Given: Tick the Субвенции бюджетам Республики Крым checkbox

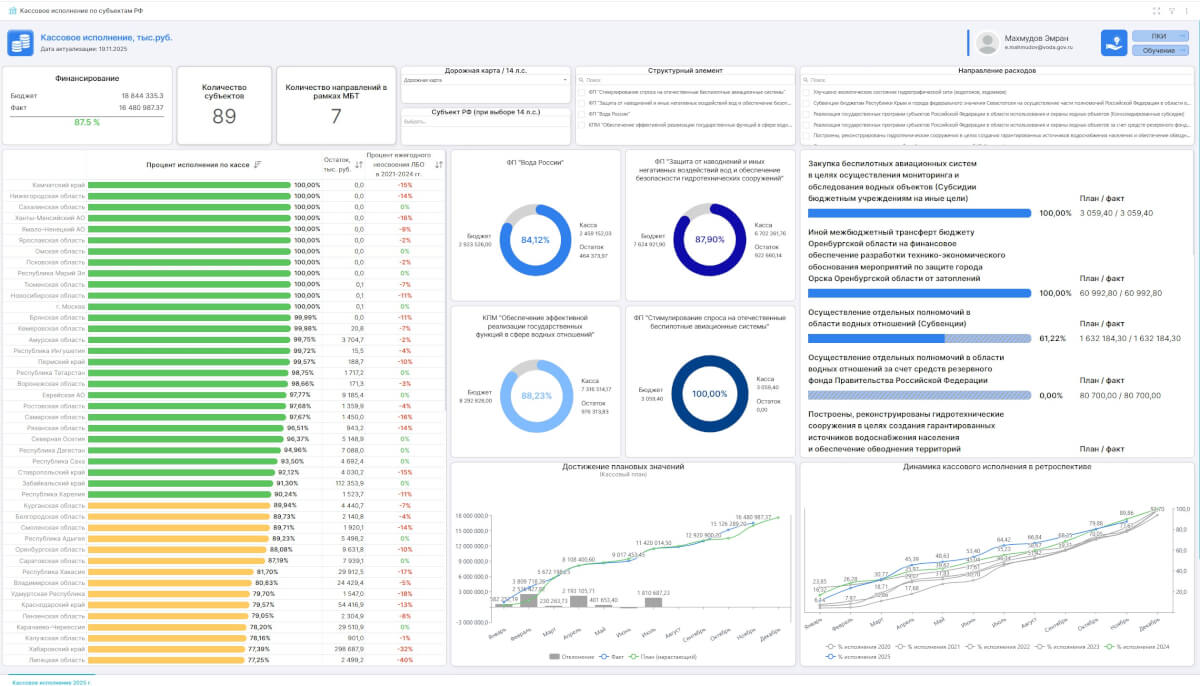Looking at the screenshot, I should tap(806, 102).
